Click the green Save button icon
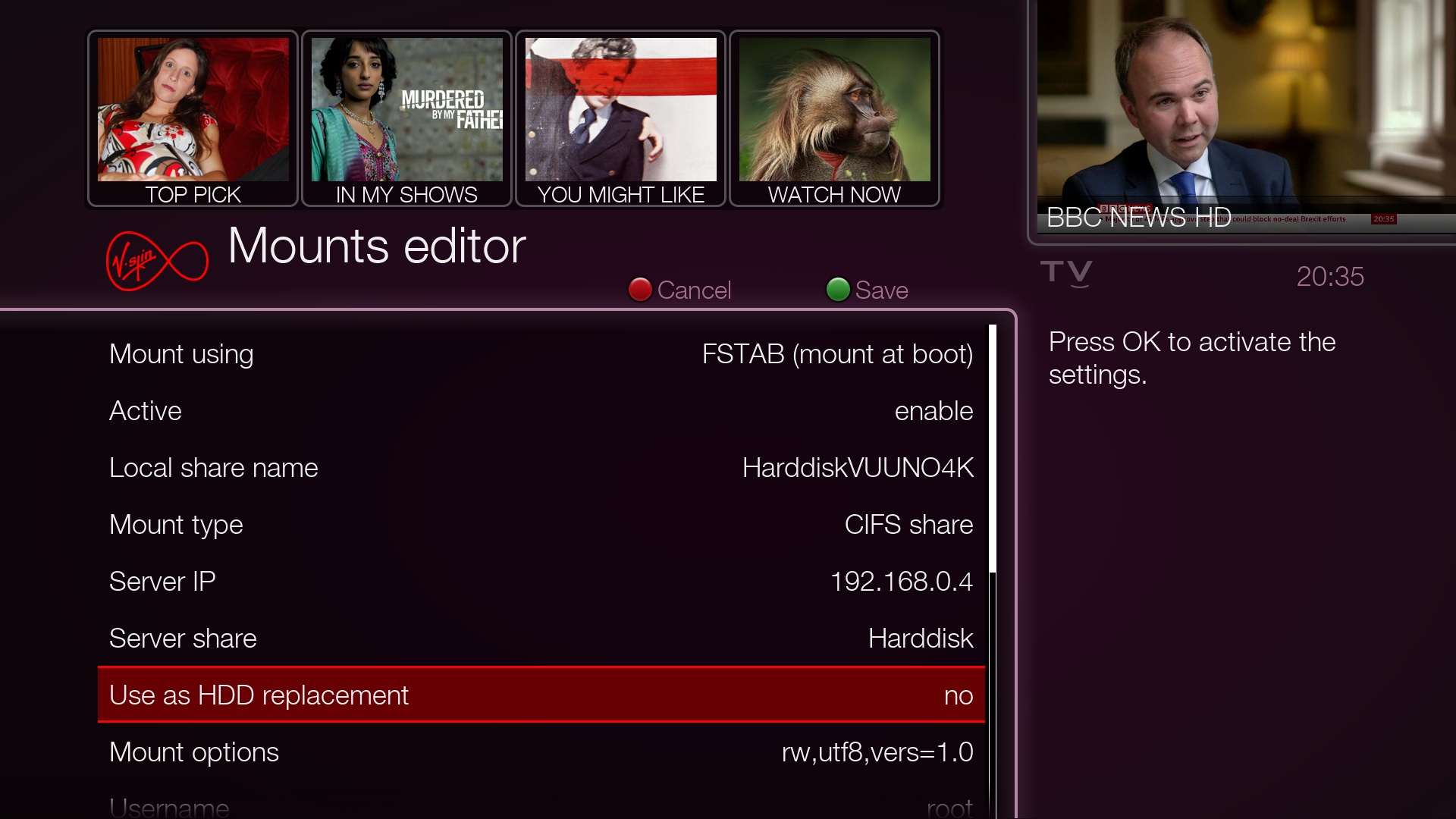This screenshot has width=1456, height=819. tap(838, 290)
